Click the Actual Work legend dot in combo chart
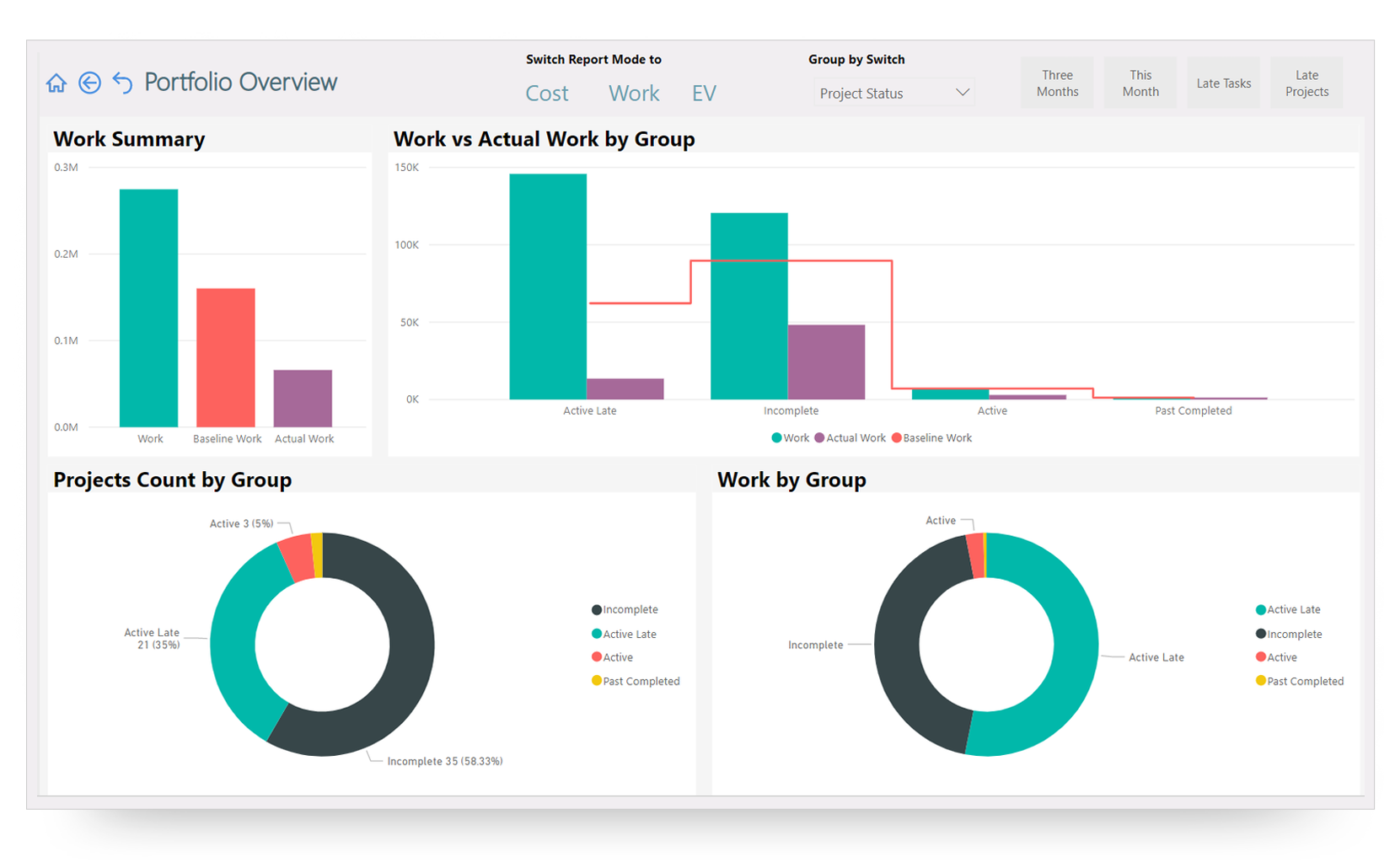 819,438
